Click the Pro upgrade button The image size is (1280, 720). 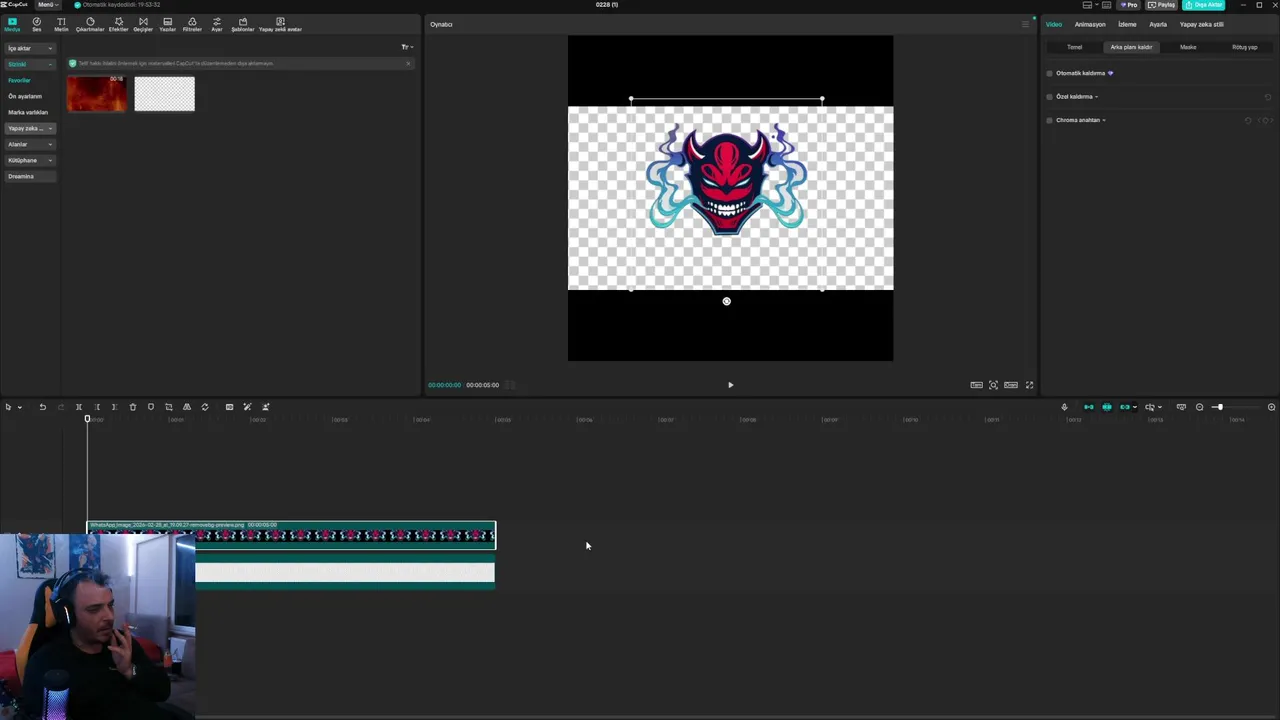(x=1129, y=5)
